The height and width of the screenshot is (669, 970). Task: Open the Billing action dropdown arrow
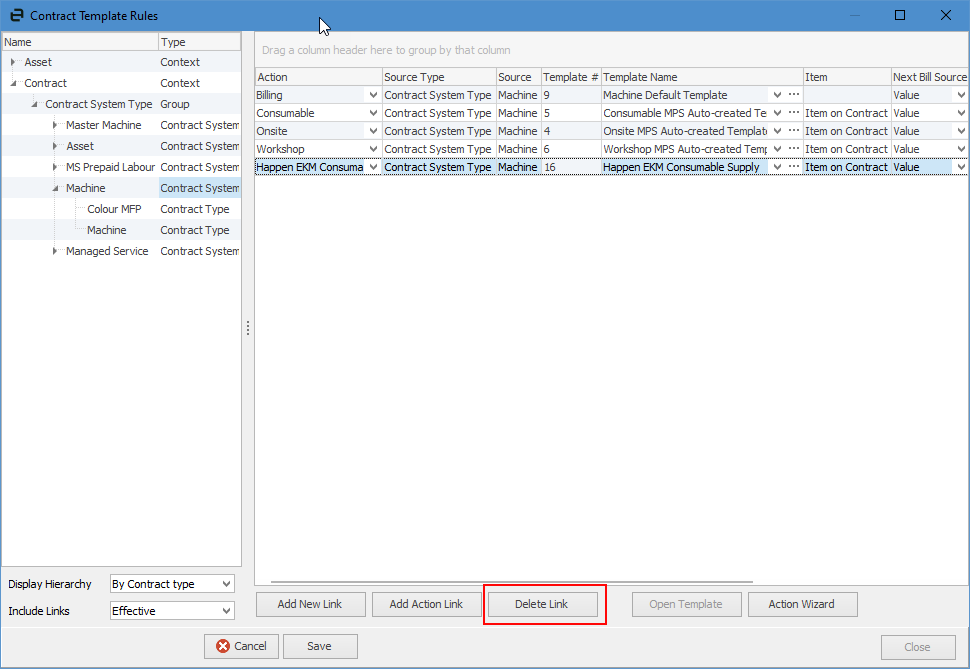373,95
